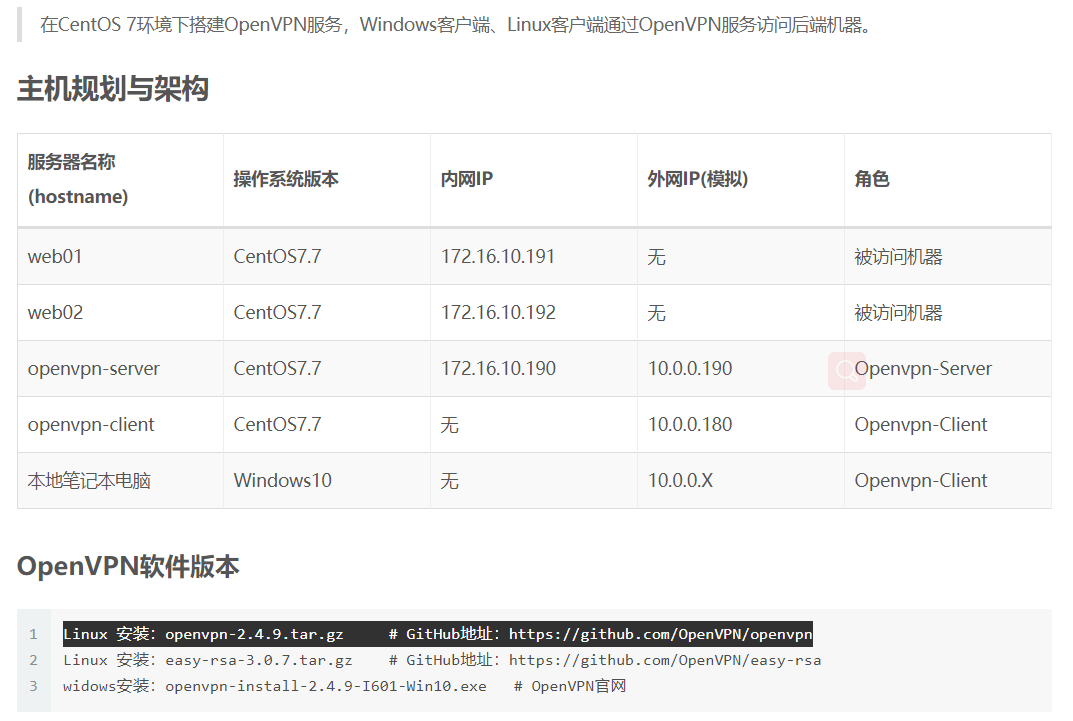
Task: Click CentOS7.7 in the web01 row
Action: pyautogui.click(x=277, y=257)
